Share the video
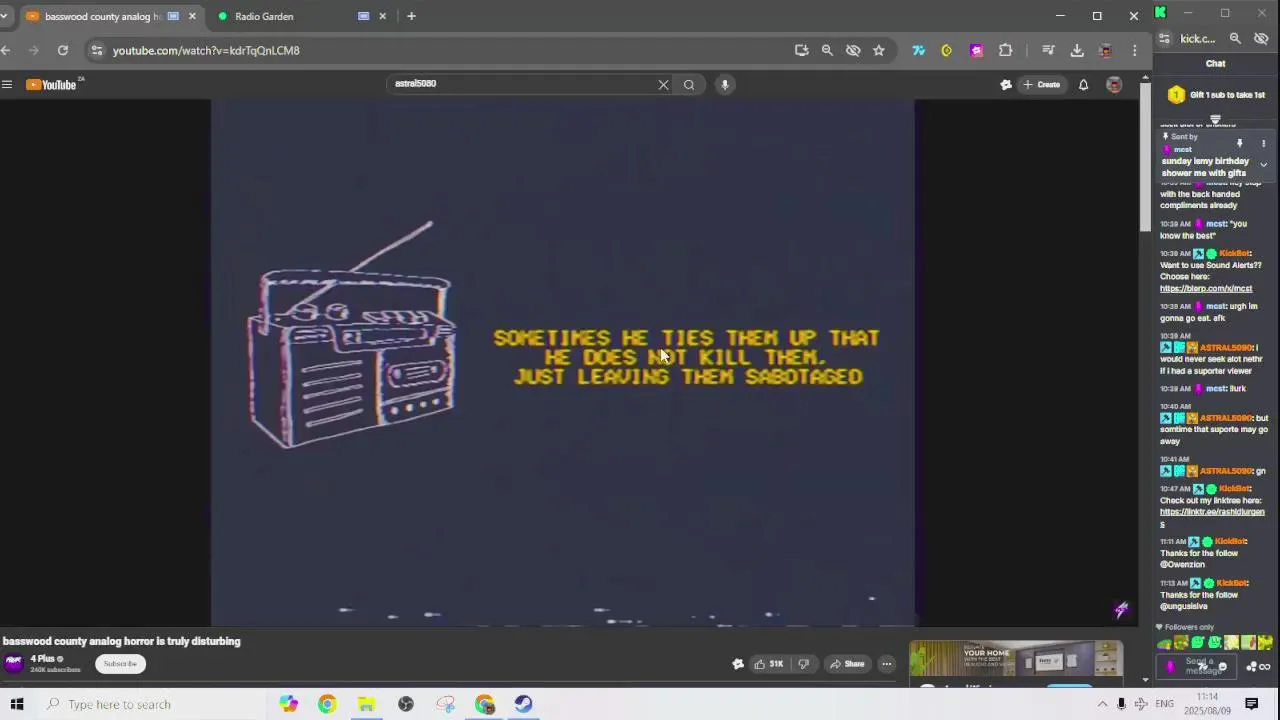This screenshot has width=1280, height=720. 846,664
